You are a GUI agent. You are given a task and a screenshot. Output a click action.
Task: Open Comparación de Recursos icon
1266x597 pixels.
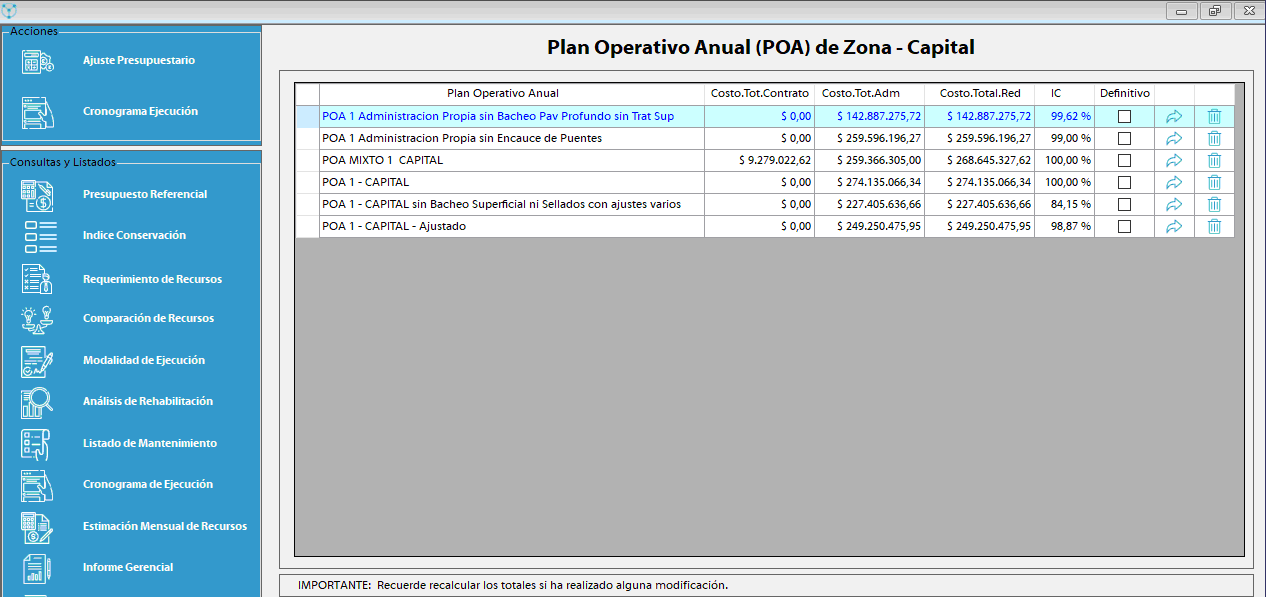38,319
